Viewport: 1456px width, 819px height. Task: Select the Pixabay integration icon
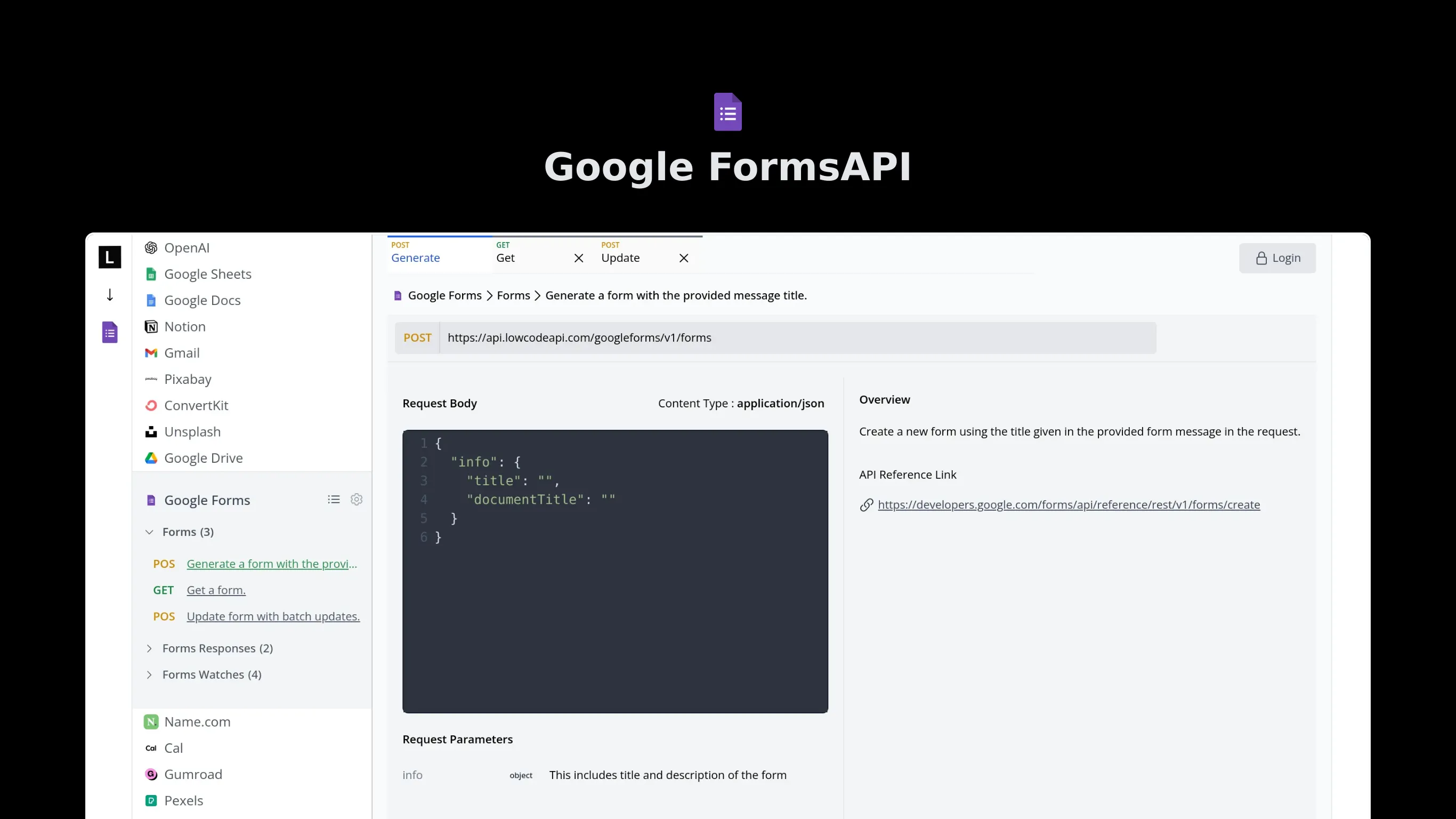[150, 380]
